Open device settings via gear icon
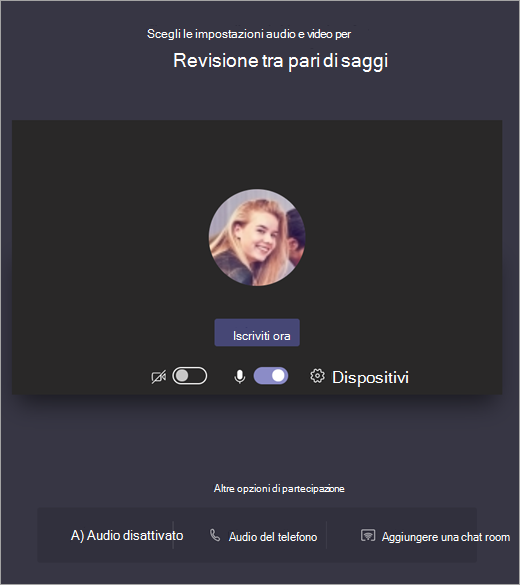 (x=317, y=376)
